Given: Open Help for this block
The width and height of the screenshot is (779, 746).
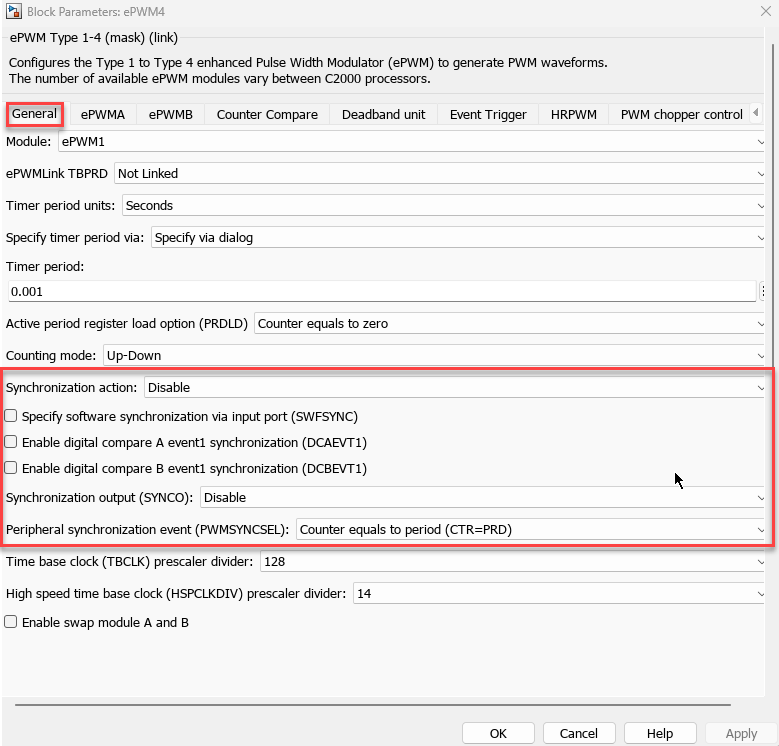Looking at the screenshot, I should coord(660,734).
